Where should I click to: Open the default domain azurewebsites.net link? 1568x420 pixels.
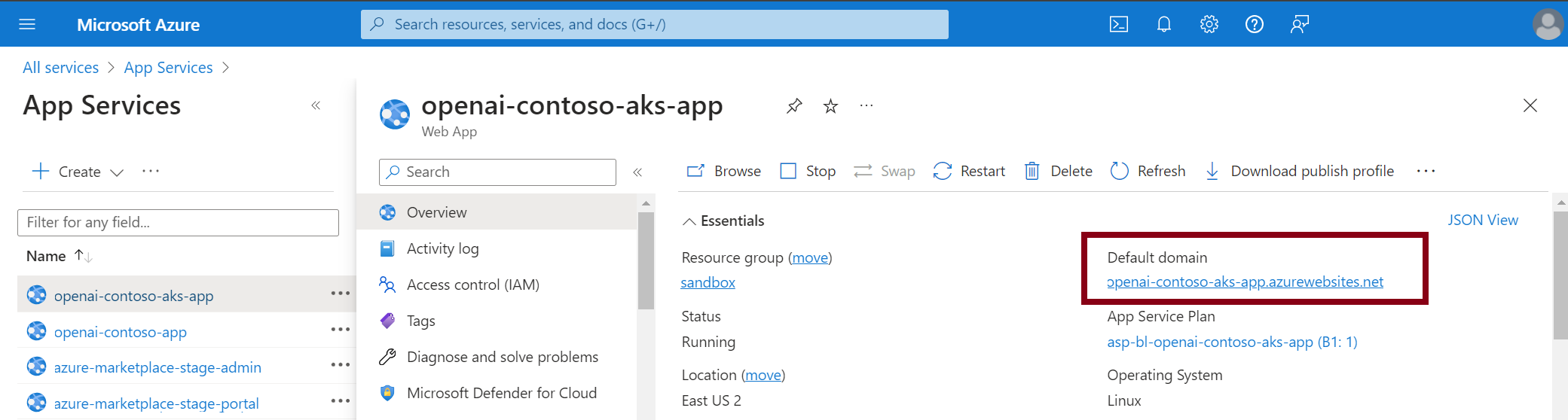click(1245, 282)
